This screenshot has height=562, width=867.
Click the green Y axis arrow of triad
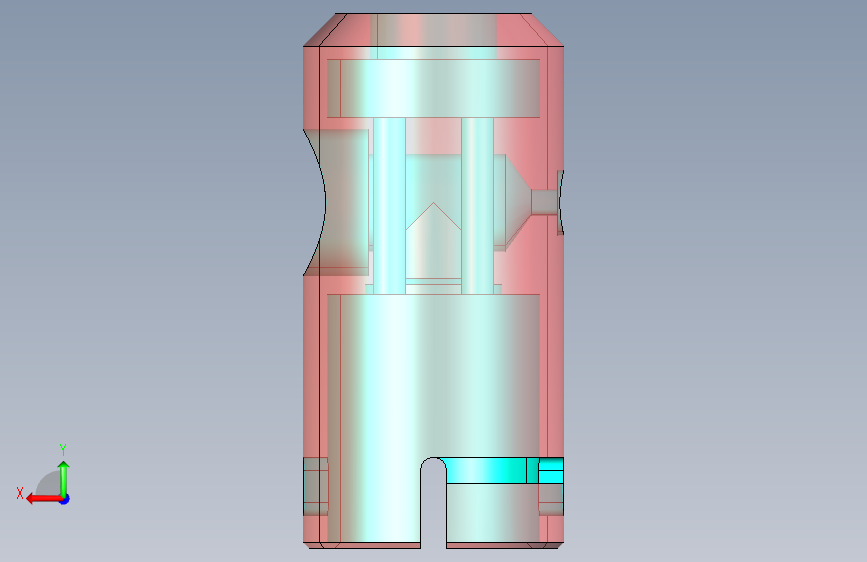[64, 479]
